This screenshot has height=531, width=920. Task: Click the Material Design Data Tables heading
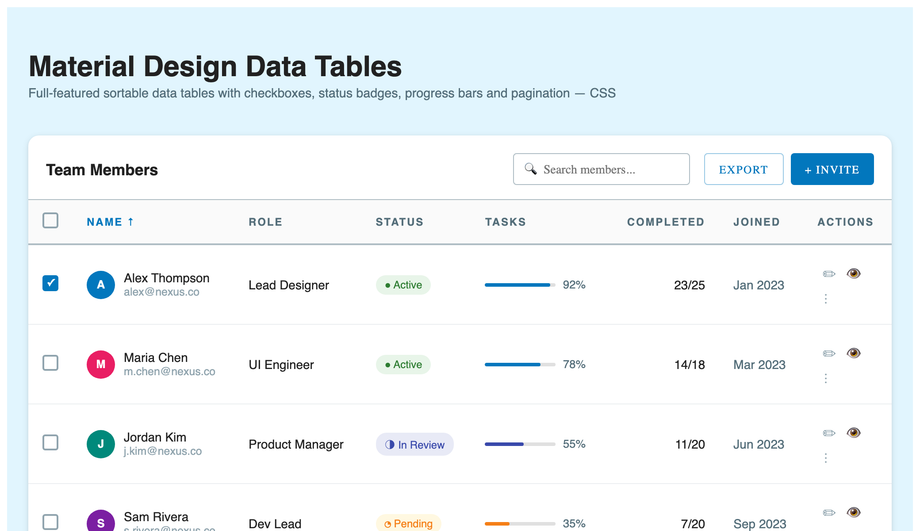(215, 66)
